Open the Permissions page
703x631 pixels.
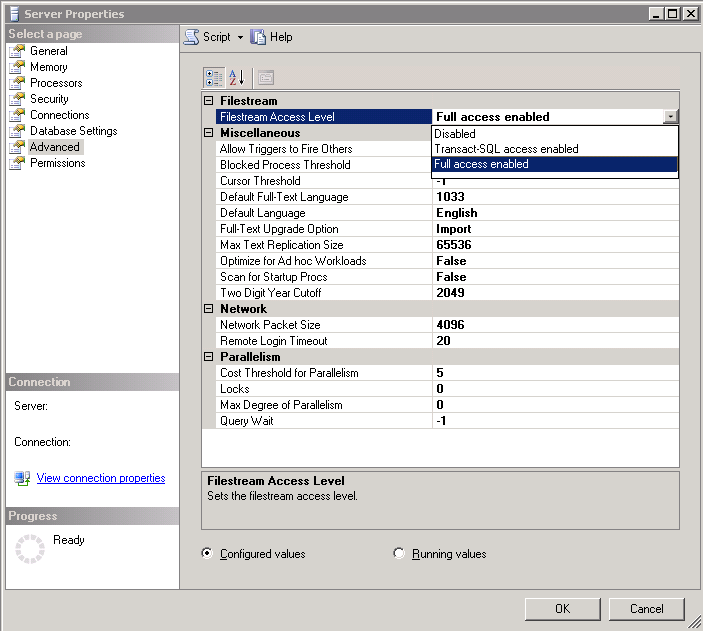point(58,163)
